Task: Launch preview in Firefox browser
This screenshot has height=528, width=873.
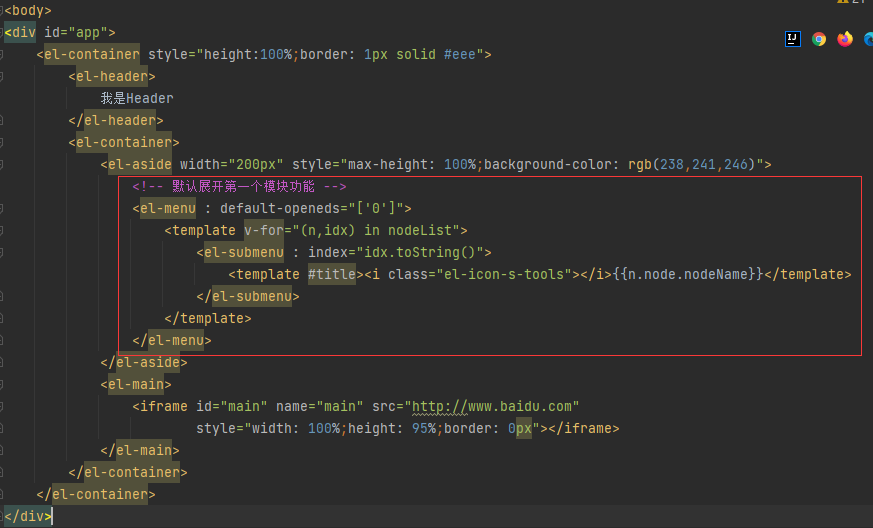Action: pyautogui.click(x=845, y=39)
